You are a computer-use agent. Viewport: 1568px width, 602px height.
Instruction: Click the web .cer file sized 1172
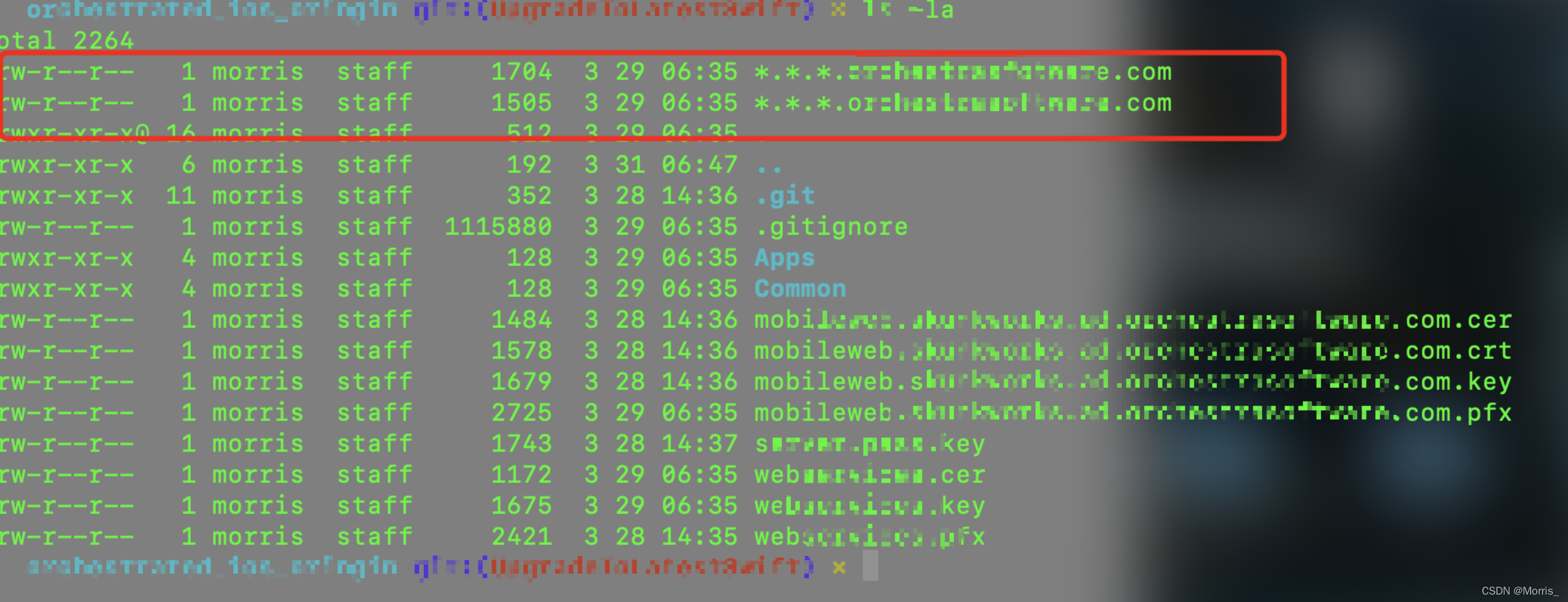pos(870,474)
